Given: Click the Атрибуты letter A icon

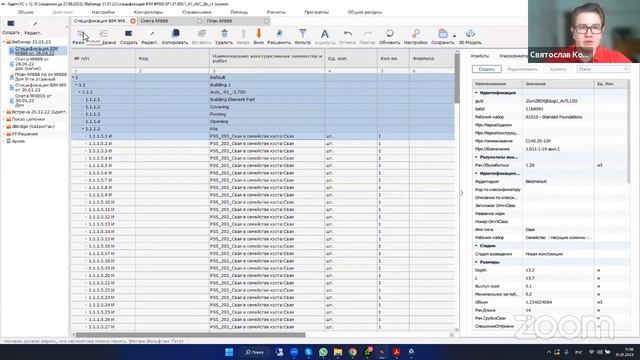Looking at the screenshot, I should point(325,34).
